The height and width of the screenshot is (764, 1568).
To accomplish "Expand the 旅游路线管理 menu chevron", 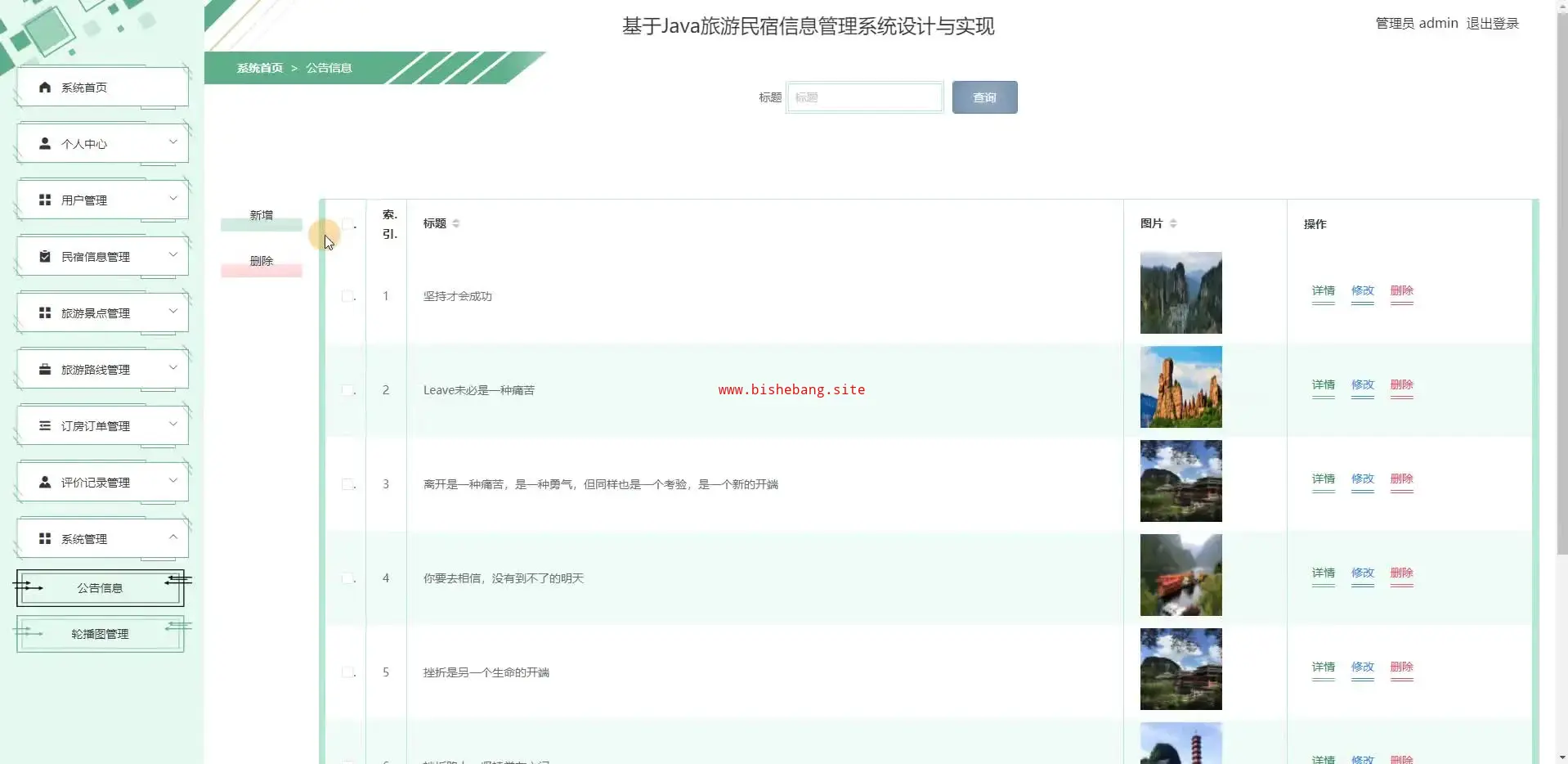I will [x=173, y=368].
